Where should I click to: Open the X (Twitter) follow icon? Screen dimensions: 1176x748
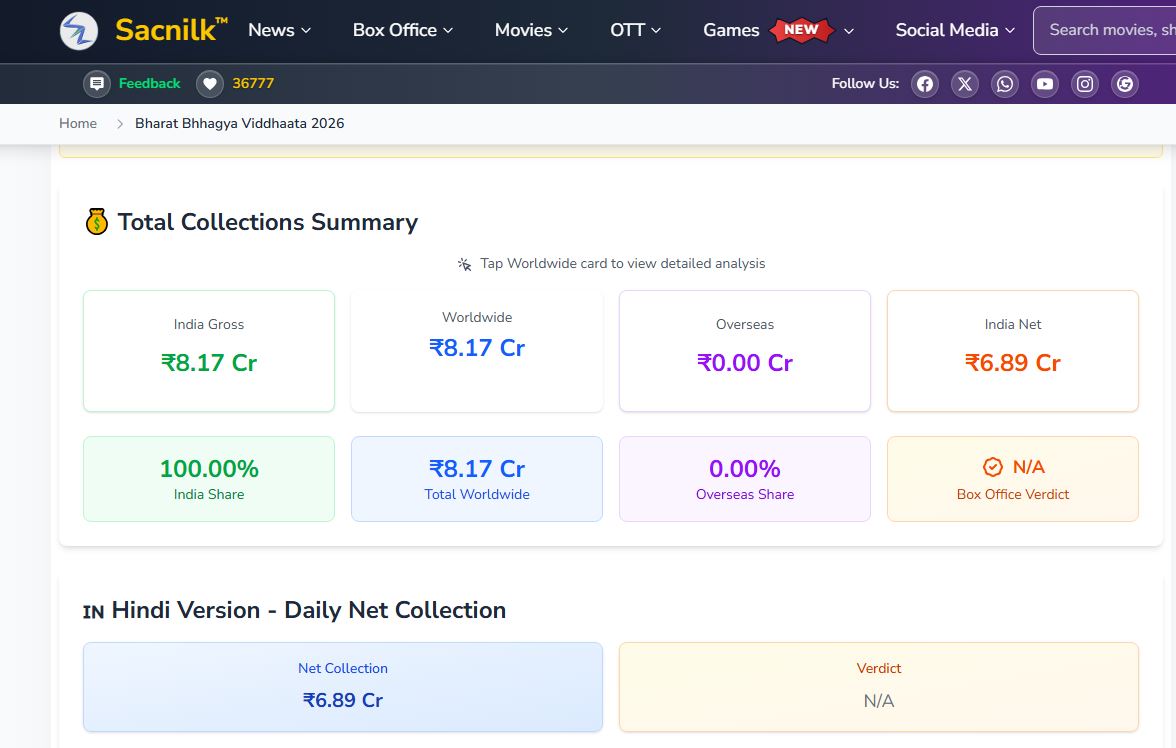(x=965, y=83)
